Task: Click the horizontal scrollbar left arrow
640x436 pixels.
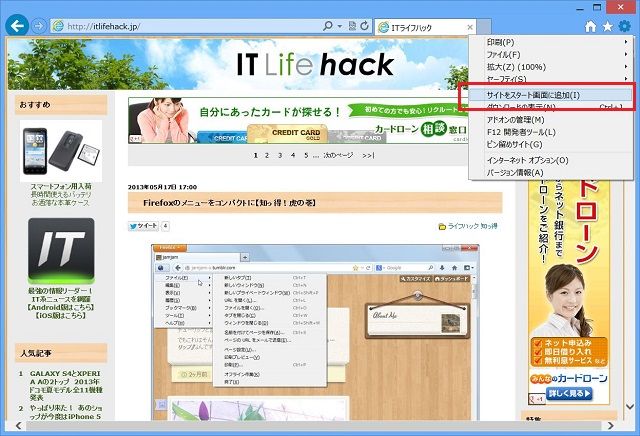Action: [x=18, y=426]
